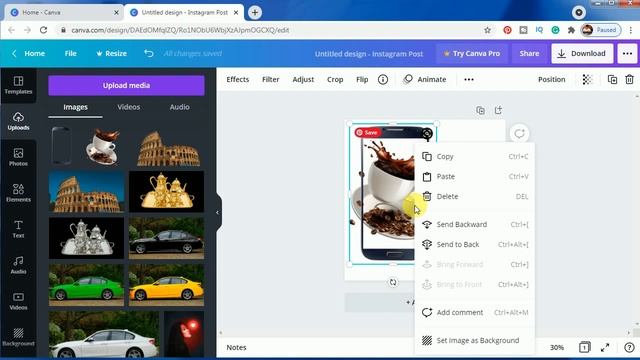Open the Effects option

(238, 80)
